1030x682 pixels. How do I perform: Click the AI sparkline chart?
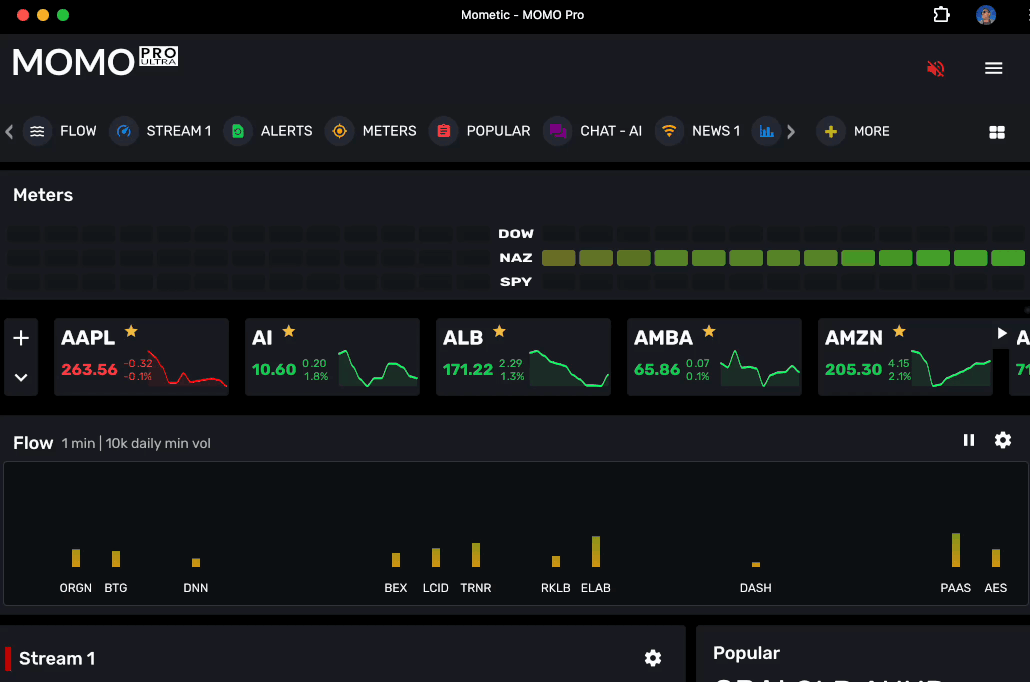pyautogui.click(x=378, y=368)
